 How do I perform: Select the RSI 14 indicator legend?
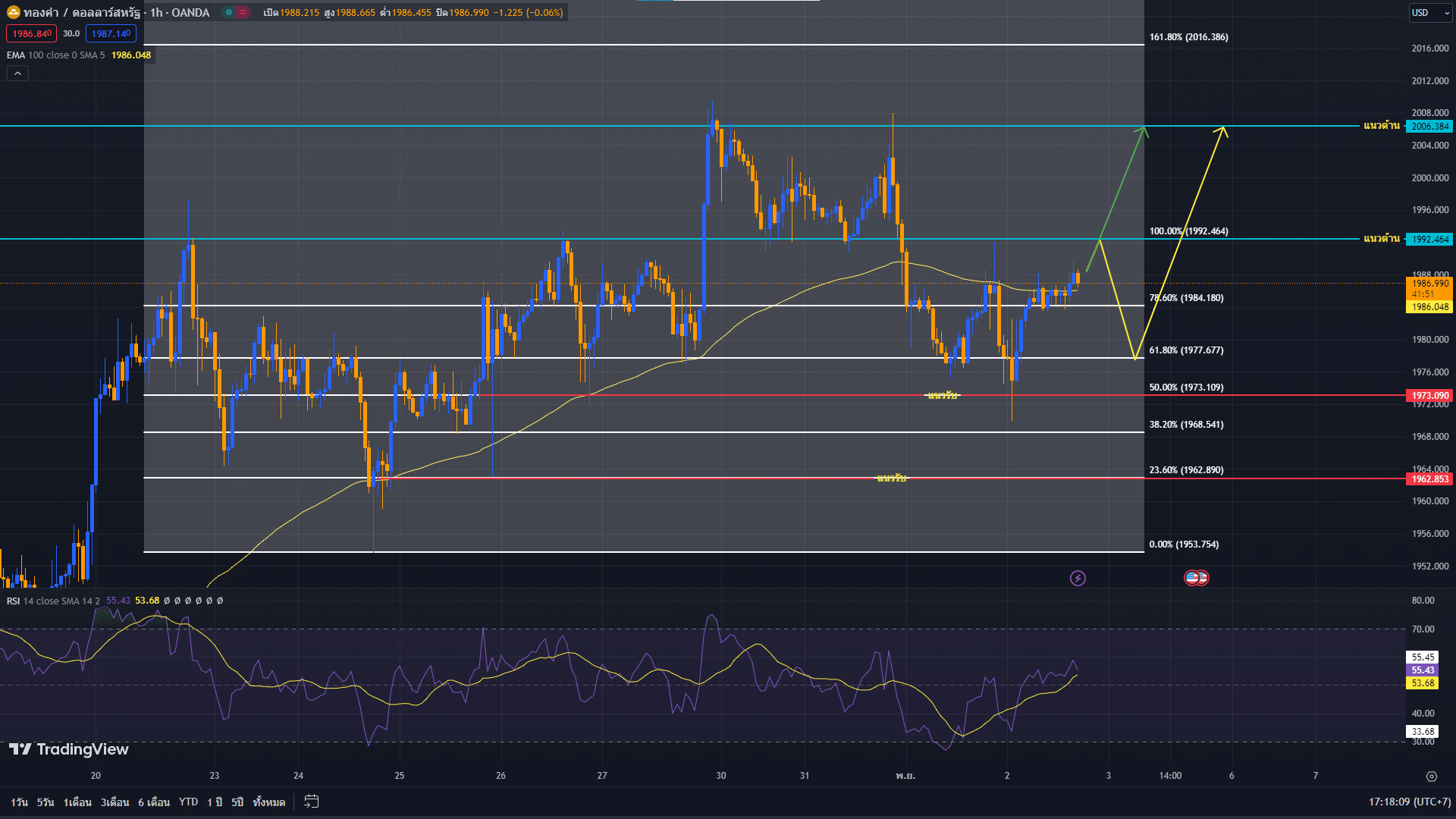[53, 601]
